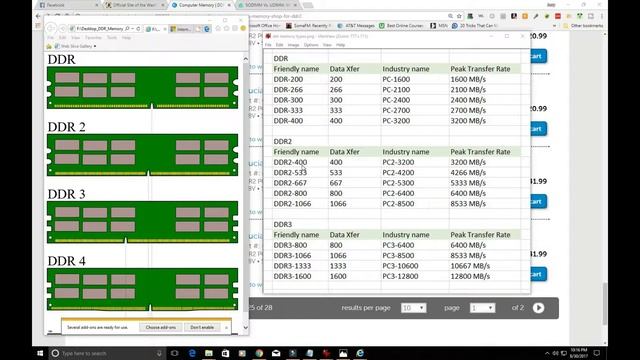Click the 10667 MB/s transfer rate cell

tap(470, 266)
